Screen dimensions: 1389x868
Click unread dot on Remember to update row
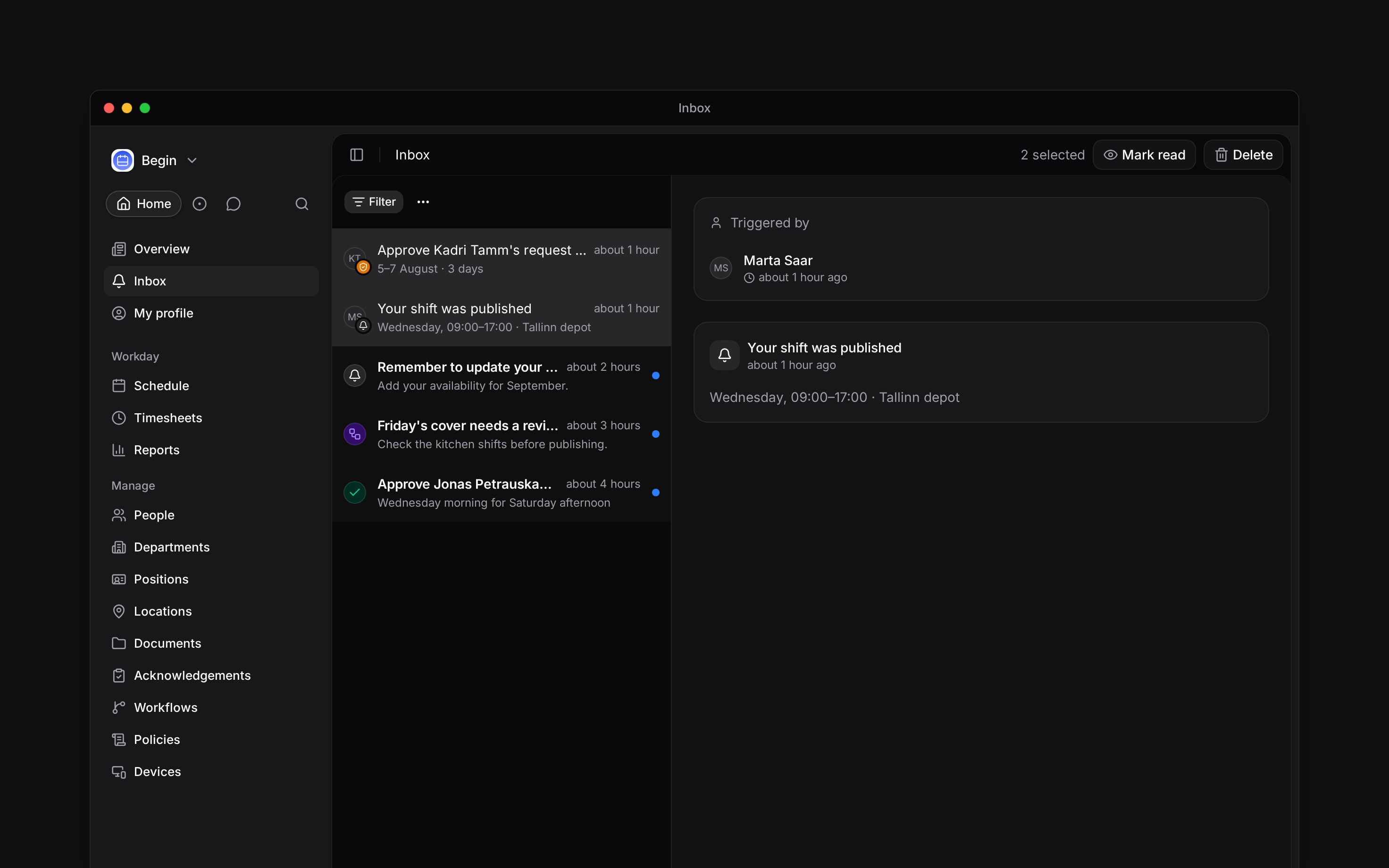click(x=655, y=376)
